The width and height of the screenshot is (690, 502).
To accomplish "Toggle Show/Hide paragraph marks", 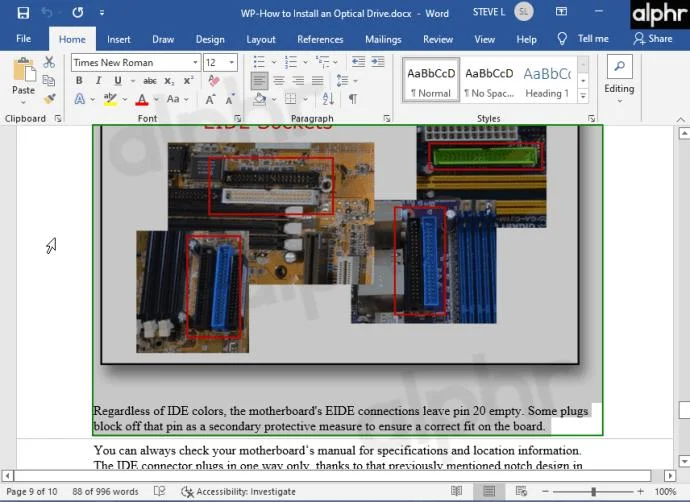I will (x=353, y=99).
